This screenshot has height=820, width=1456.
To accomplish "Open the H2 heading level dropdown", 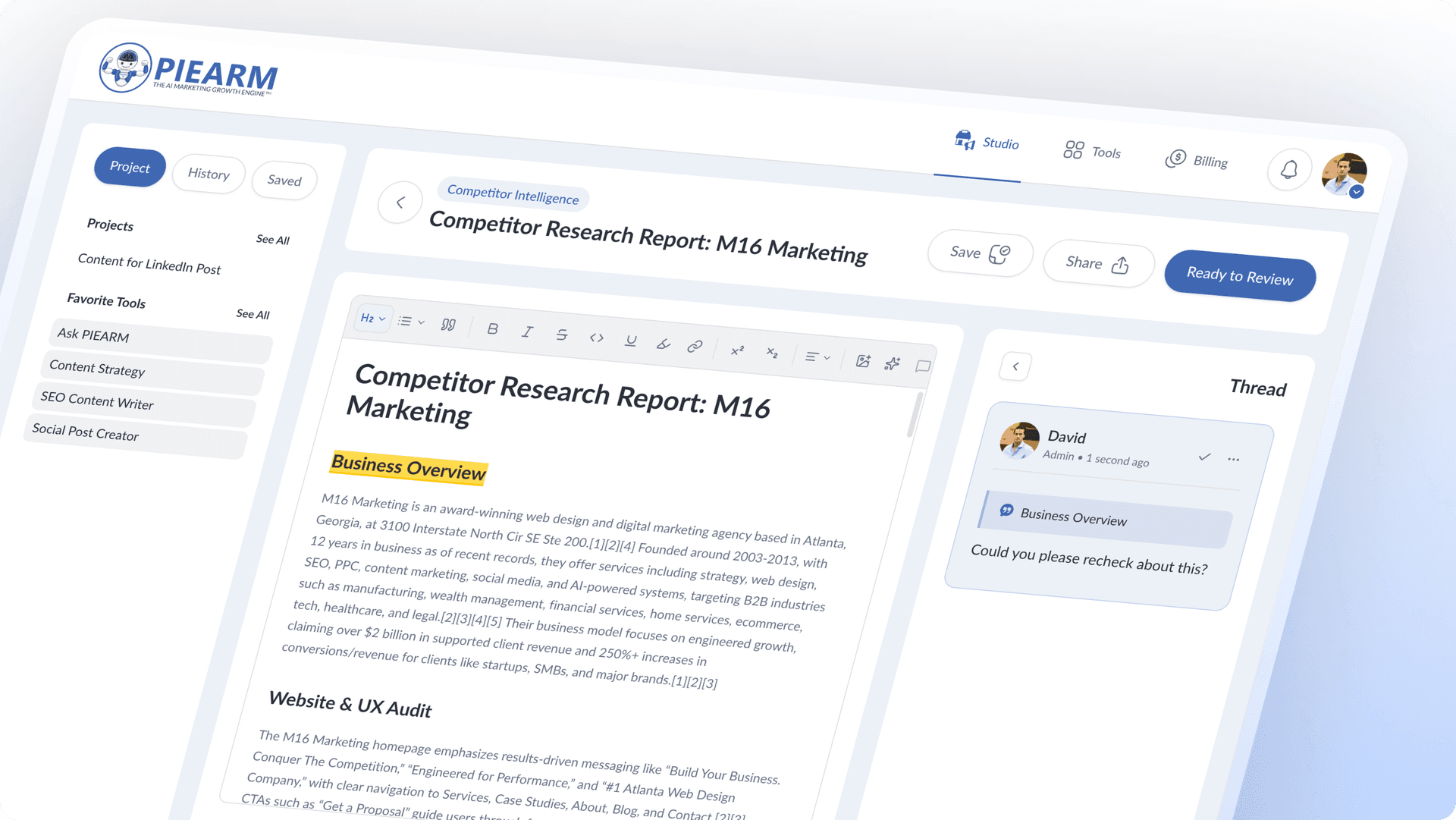I will tap(372, 319).
